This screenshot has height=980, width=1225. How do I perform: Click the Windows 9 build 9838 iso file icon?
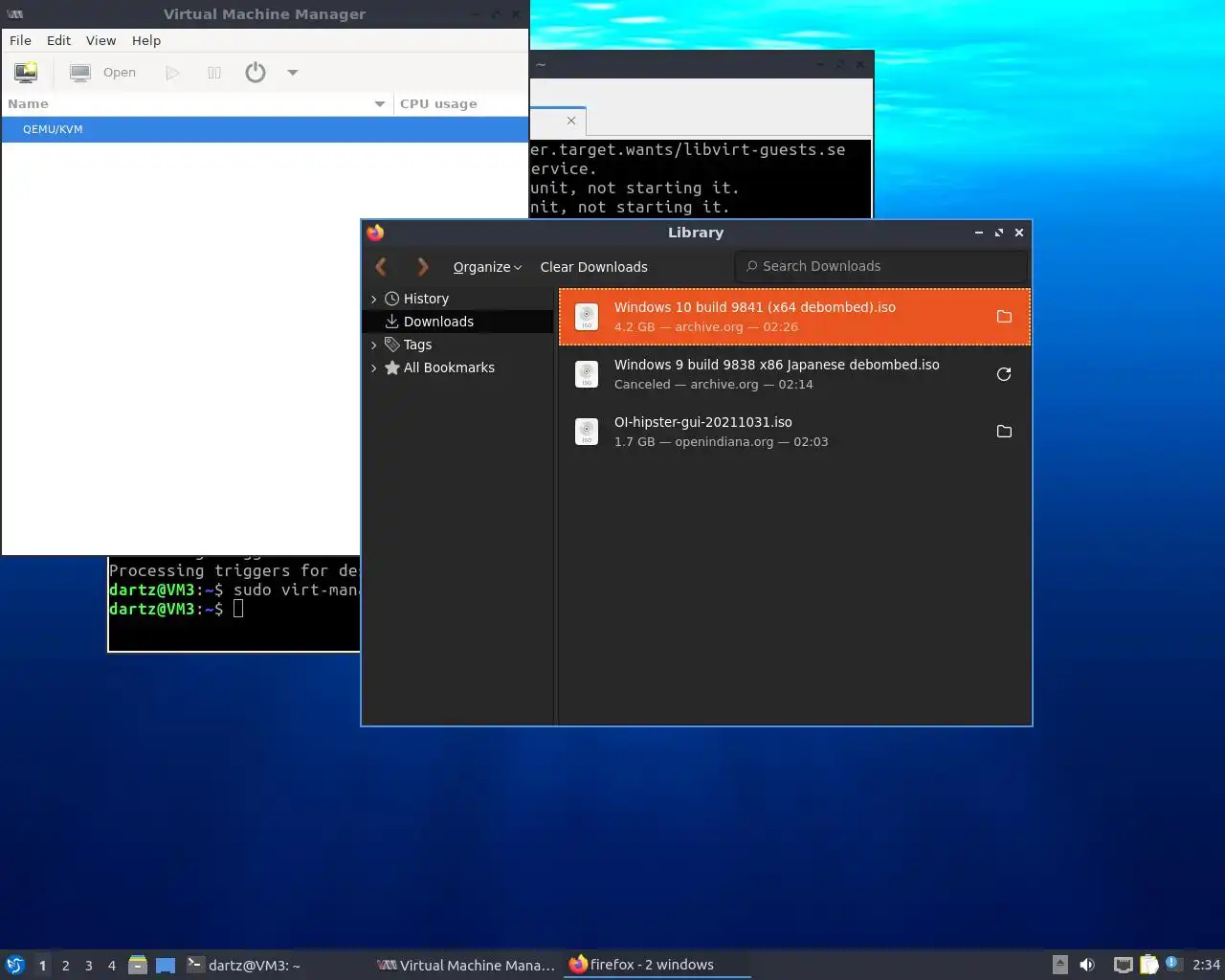click(x=587, y=374)
